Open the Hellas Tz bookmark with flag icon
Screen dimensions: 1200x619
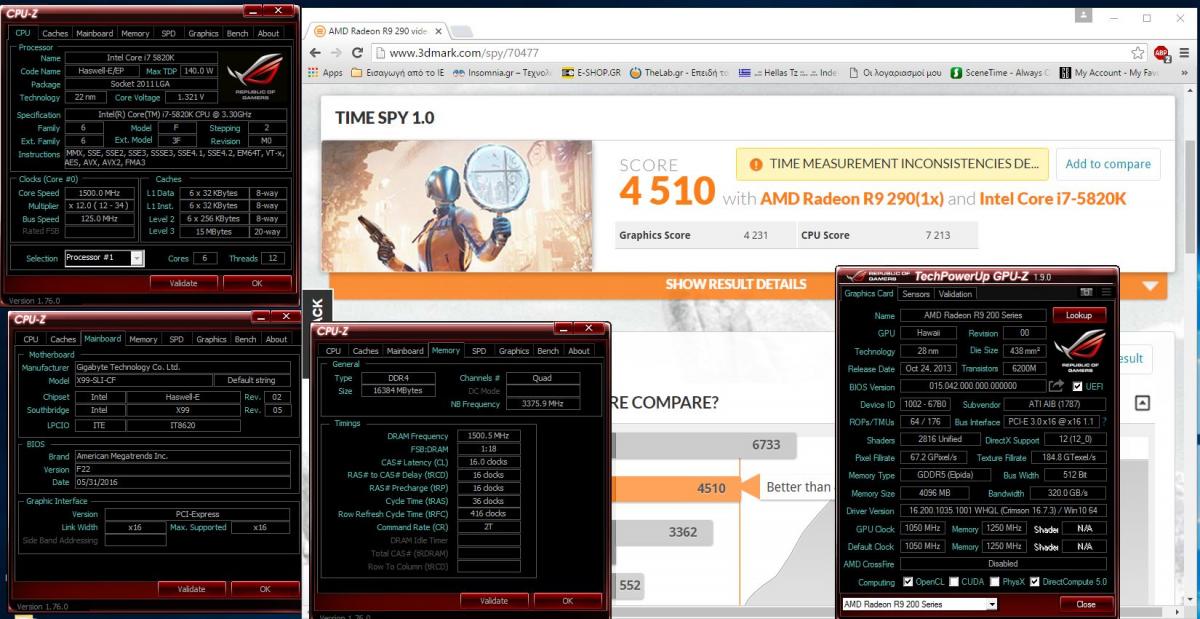click(x=789, y=73)
